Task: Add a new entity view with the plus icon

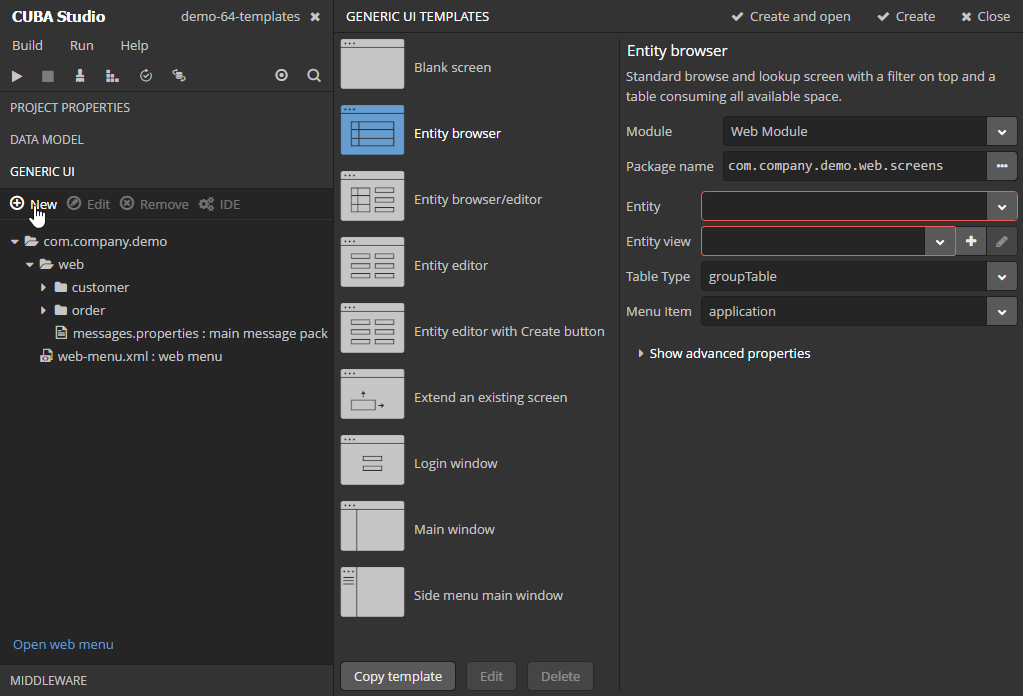Action: coord(971,241)
